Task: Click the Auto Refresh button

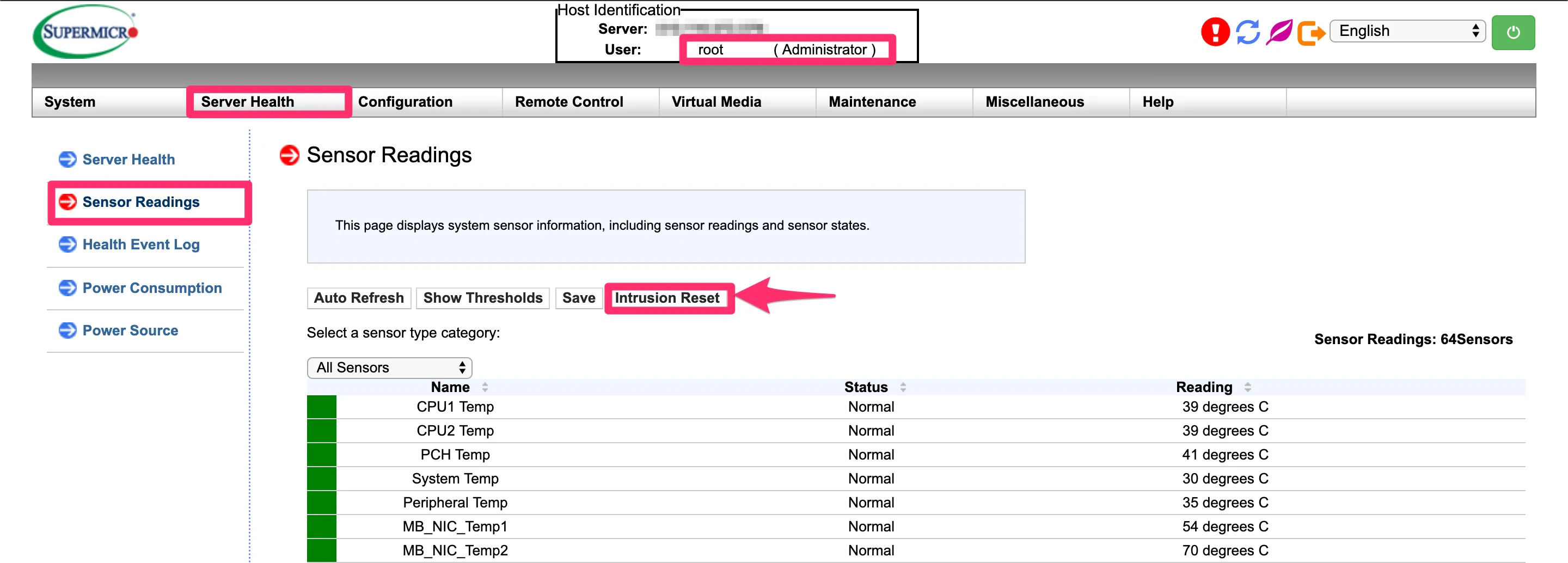Action: 359,298
